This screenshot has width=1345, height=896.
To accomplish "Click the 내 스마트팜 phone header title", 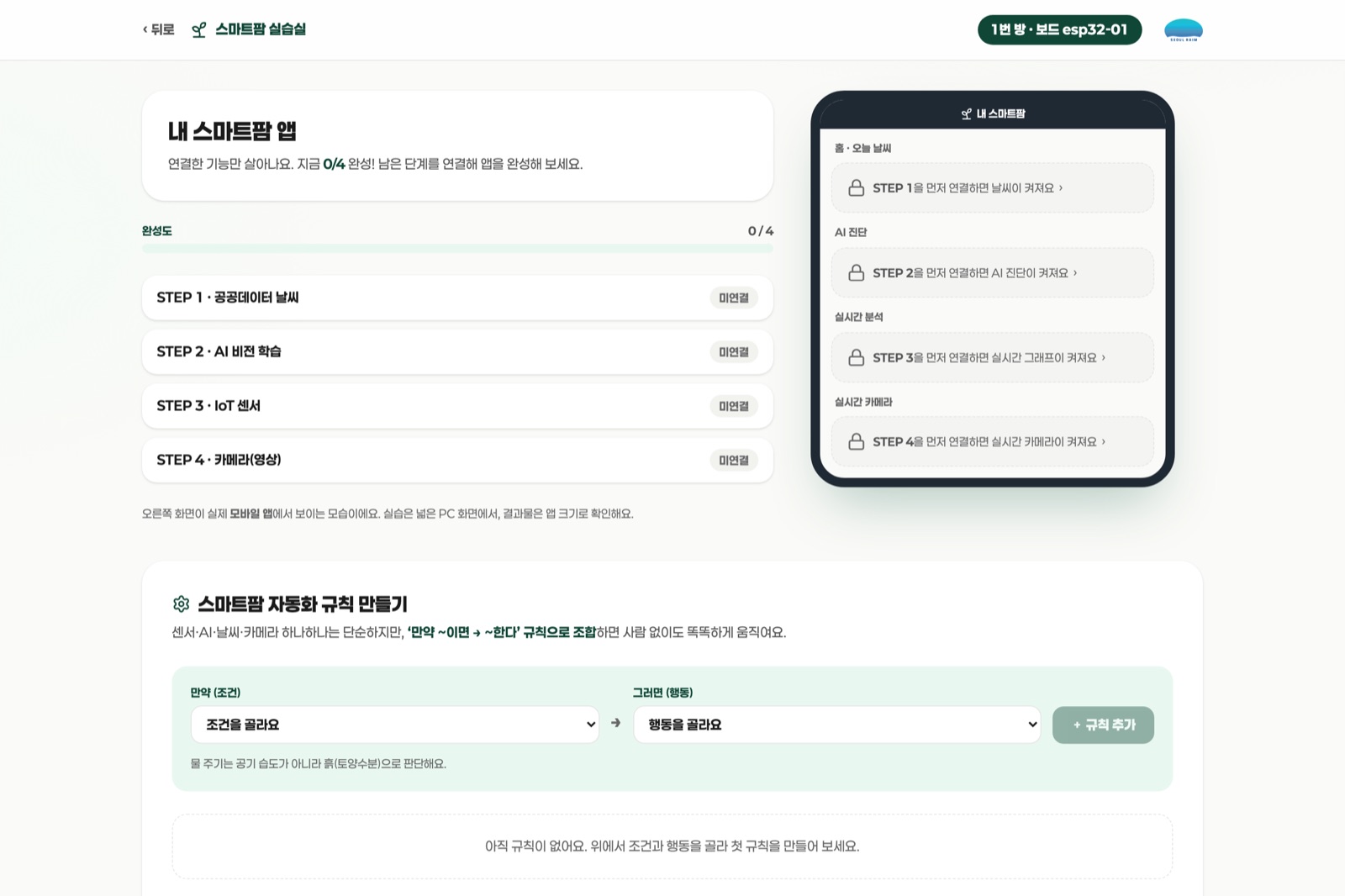I will coord(1001,113).
